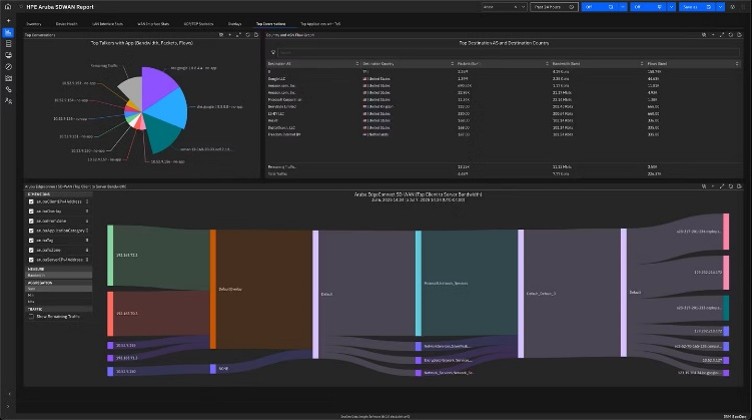The image size is (752, 420).
Task: Switch to the Inventory tab
Action: pyautogui.click(x=34, y=22)
